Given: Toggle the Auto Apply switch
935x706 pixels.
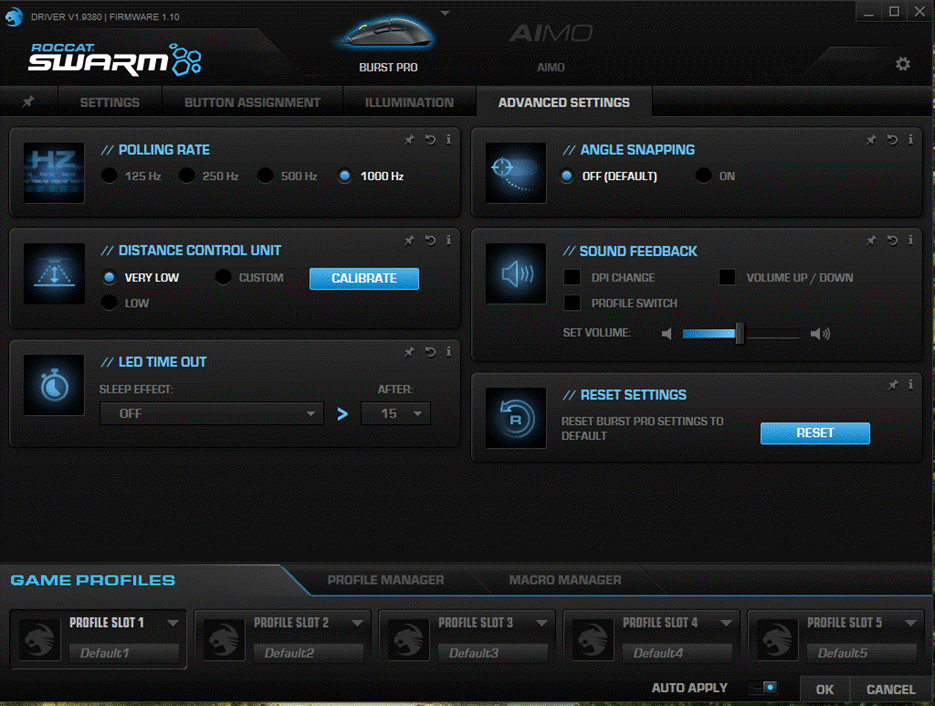Looking at the screenshot, I should click(764, 688).
